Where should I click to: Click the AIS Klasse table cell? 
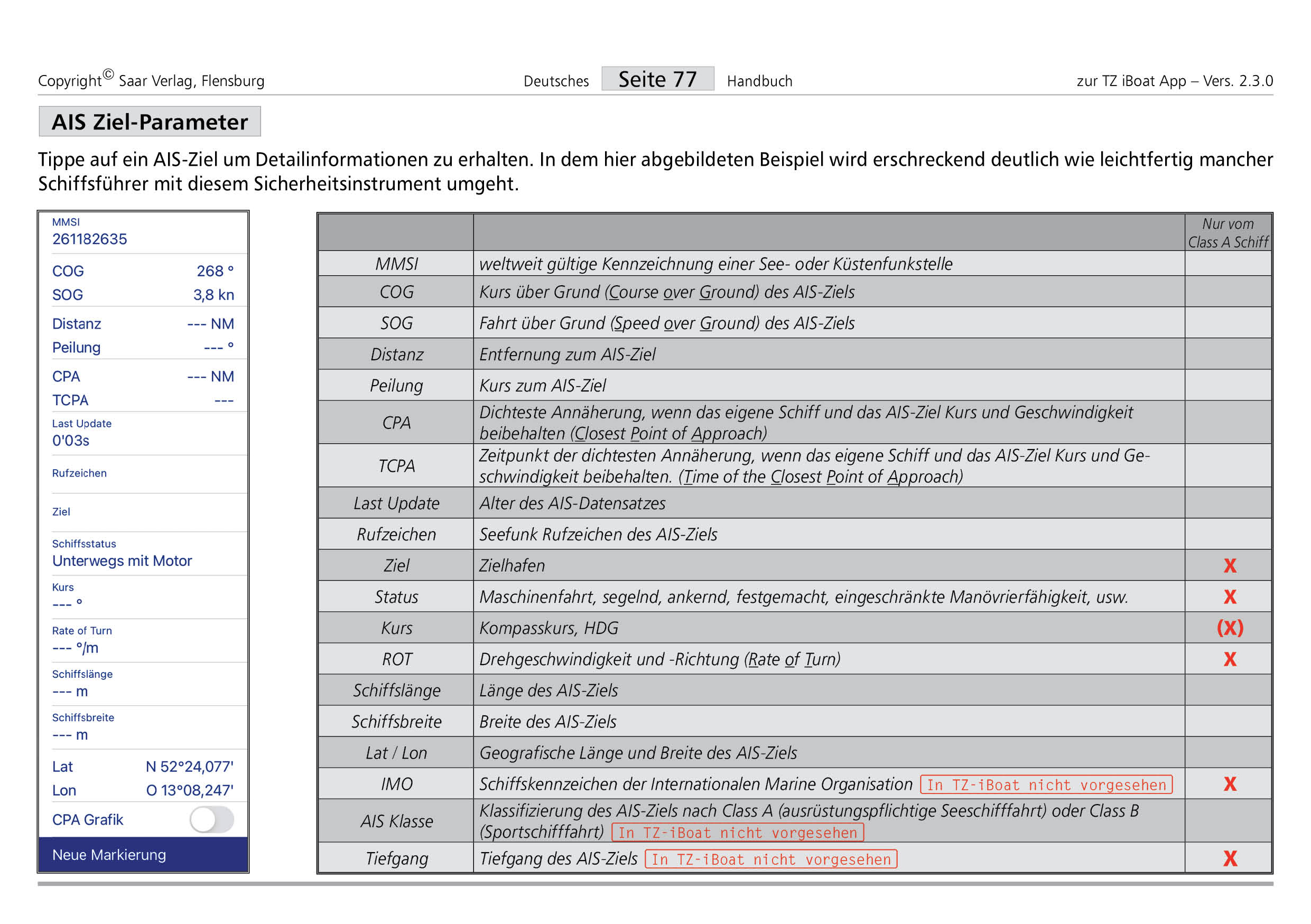coord(396,822)
